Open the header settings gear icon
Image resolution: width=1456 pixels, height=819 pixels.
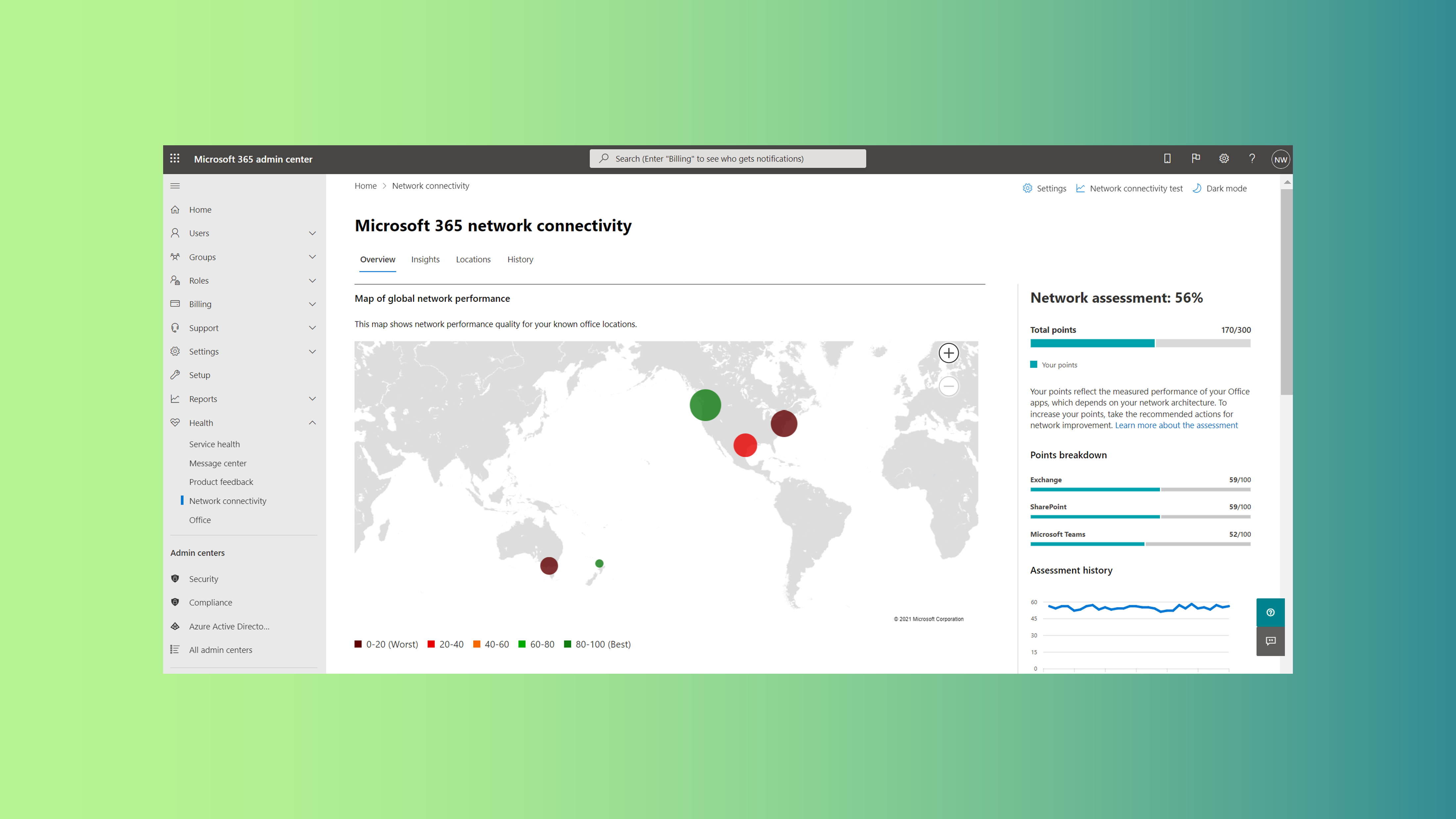(x=1224, y=159)
